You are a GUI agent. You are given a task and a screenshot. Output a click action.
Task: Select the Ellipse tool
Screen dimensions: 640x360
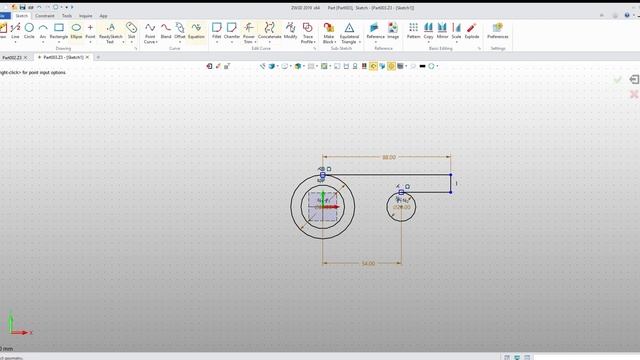click(x=76, y=31)
